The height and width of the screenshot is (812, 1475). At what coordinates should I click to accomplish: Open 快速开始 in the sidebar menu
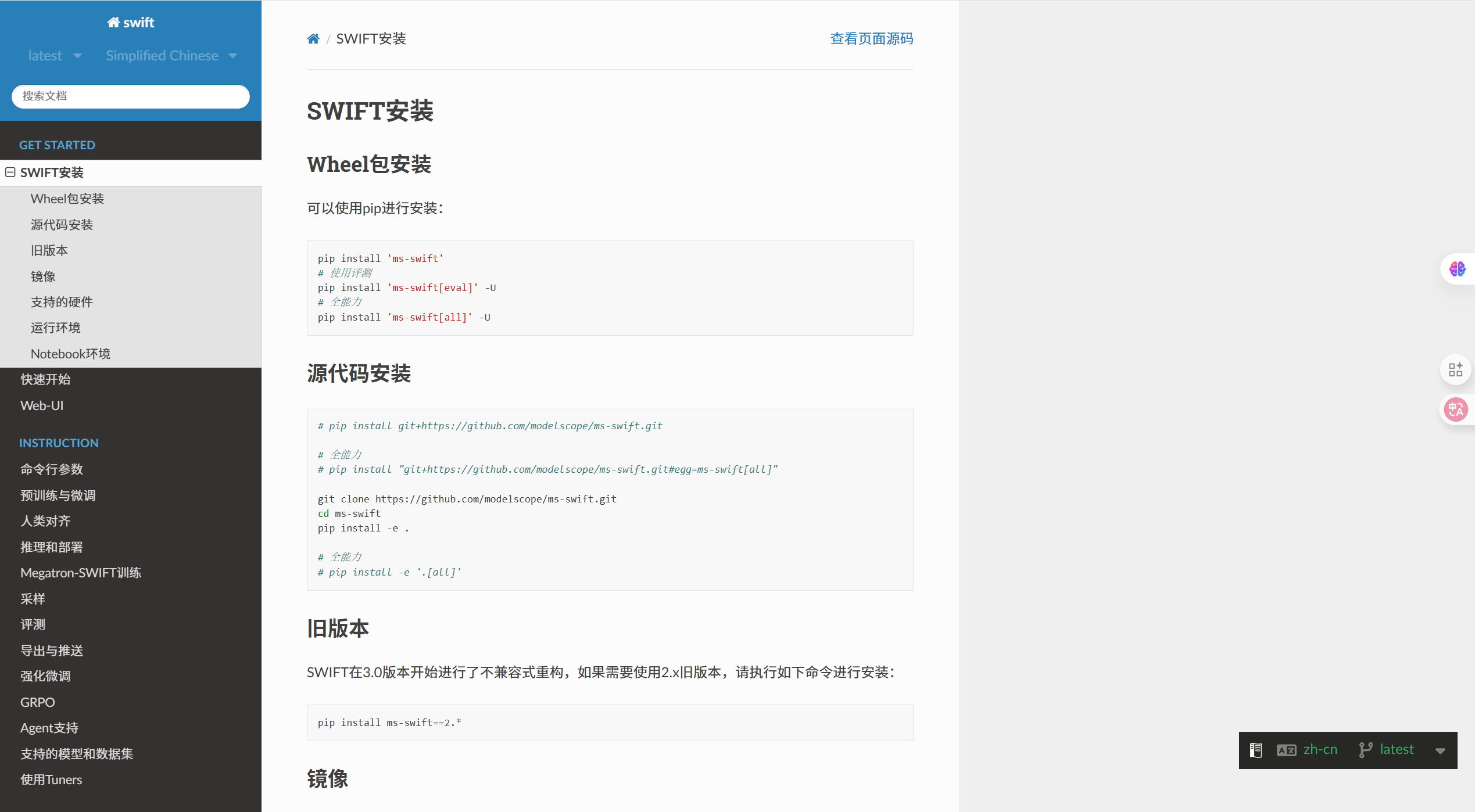(45, 380)
